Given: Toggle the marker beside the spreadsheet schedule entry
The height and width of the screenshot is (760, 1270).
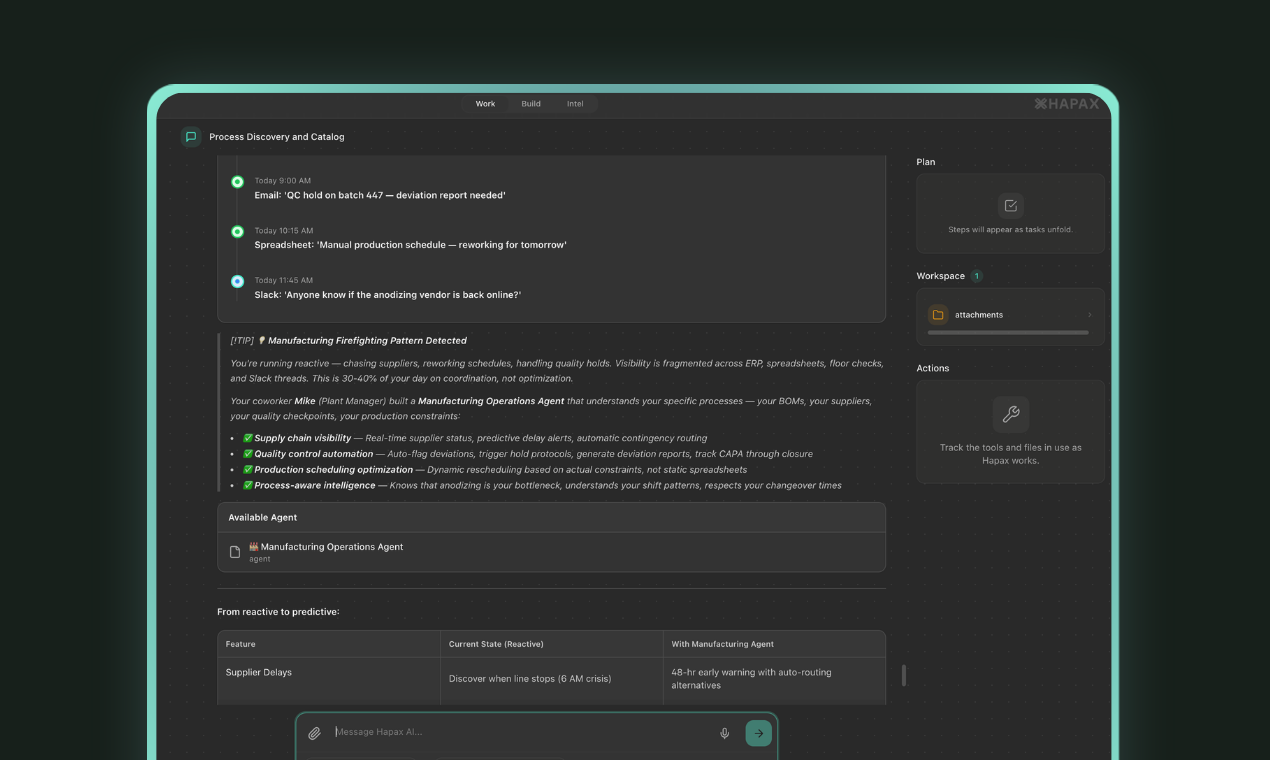Looking at the screenshot, I should [237, 231].
